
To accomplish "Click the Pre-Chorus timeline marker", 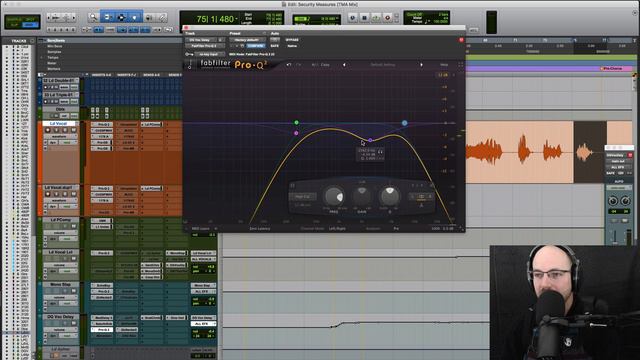I will (x=612, y=69).
